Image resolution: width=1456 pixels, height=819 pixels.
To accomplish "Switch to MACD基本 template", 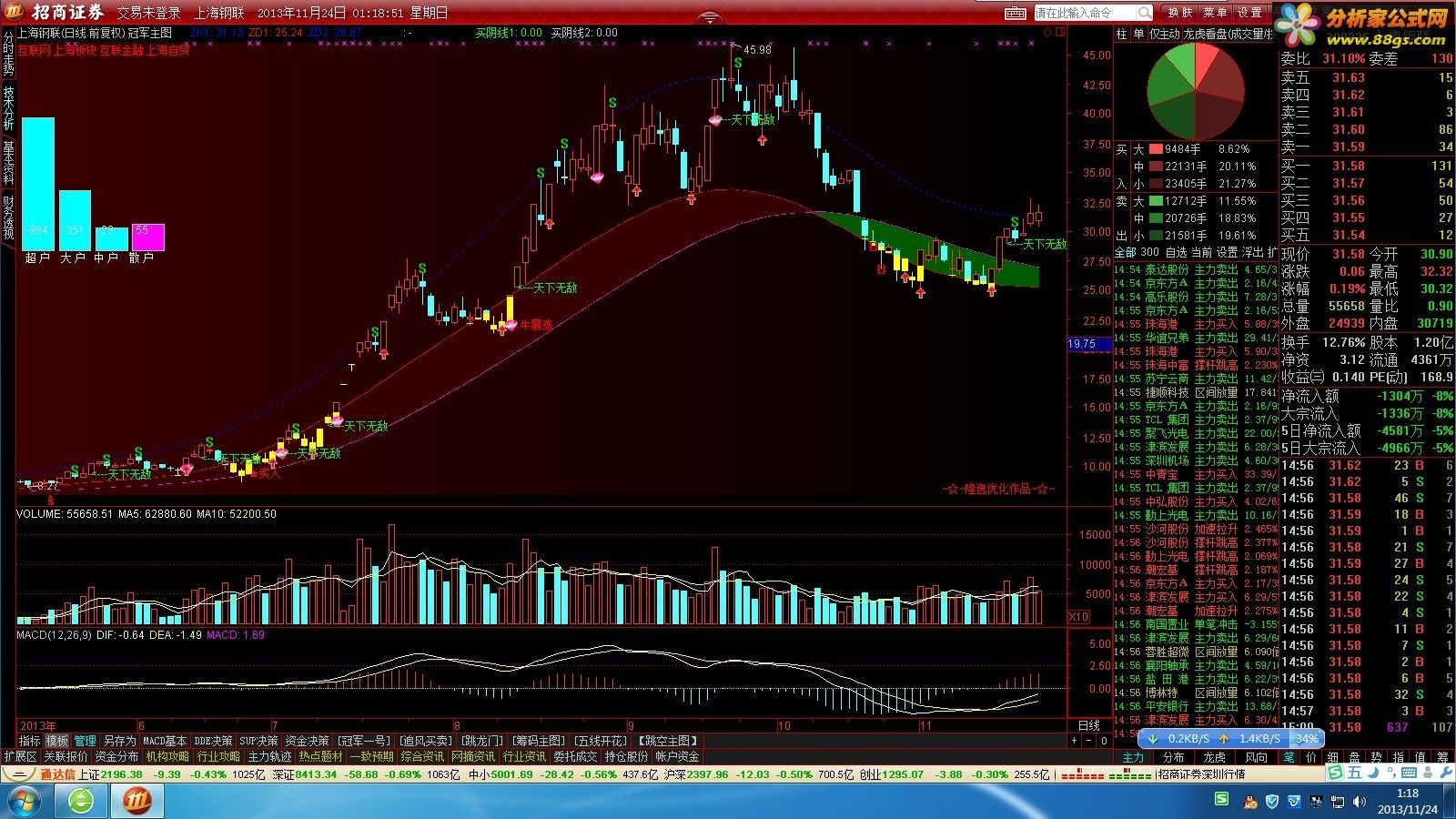I will pyautogui.click(x=165, y=741).
